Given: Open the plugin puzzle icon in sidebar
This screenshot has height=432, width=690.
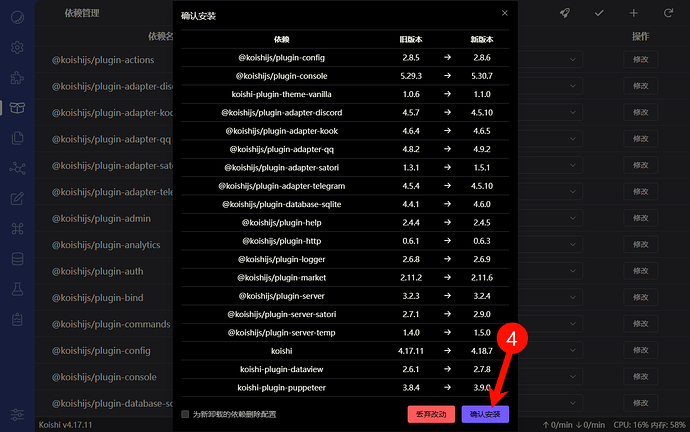Looking at the screenshot, I should point(17,78).
